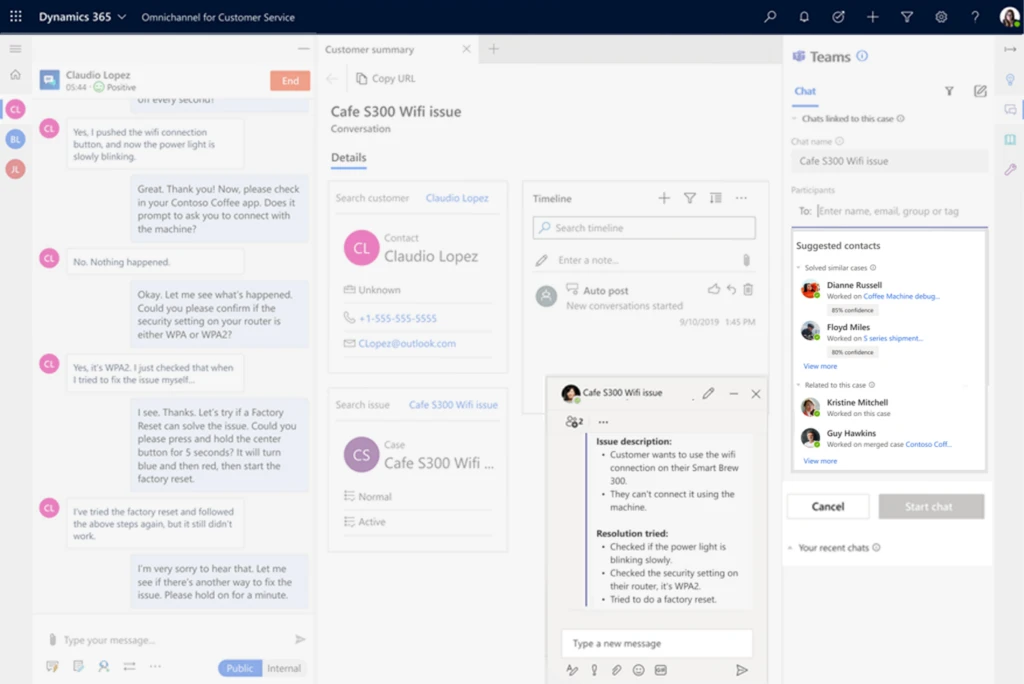Open notifications from the bell icon
Image resolution: width=1024 pixels, height=684 pixels.
pos(803,16)
